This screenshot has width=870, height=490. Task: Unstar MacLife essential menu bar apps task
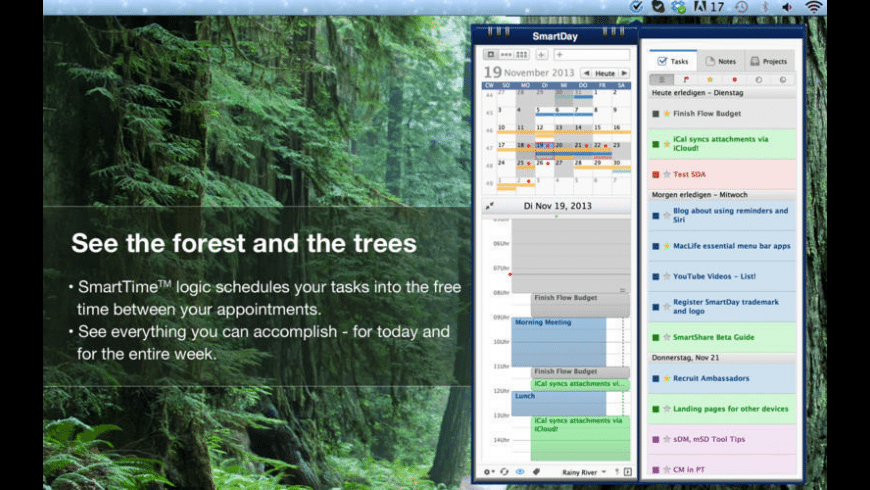[x=666, y=246]
